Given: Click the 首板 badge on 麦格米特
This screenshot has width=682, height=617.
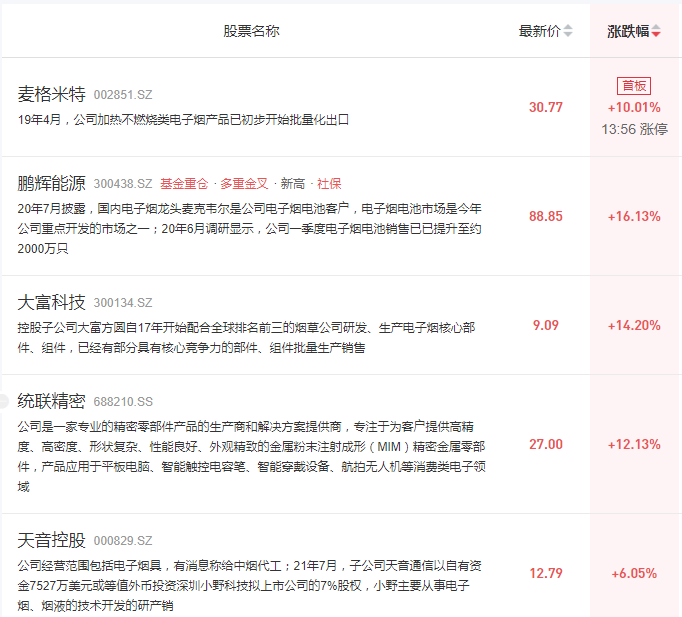Looking at the screenshot, I should pos(634,86).
